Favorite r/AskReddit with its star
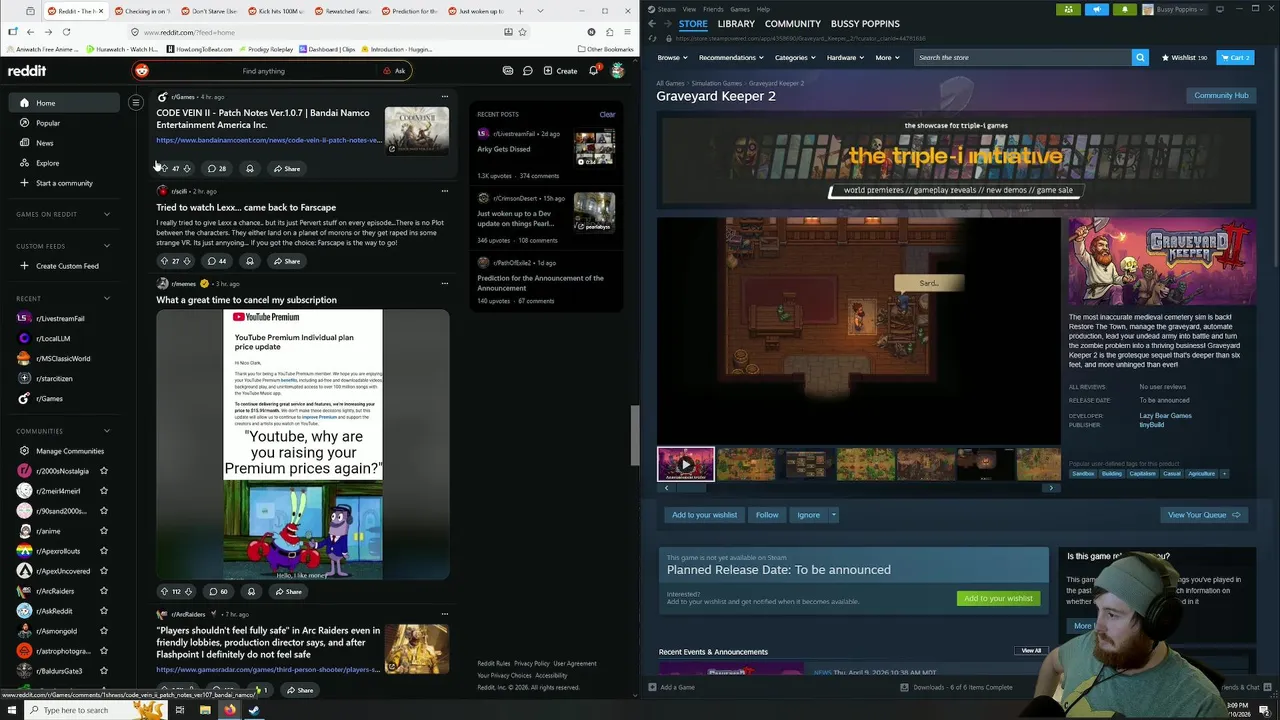 click(104, 611)
